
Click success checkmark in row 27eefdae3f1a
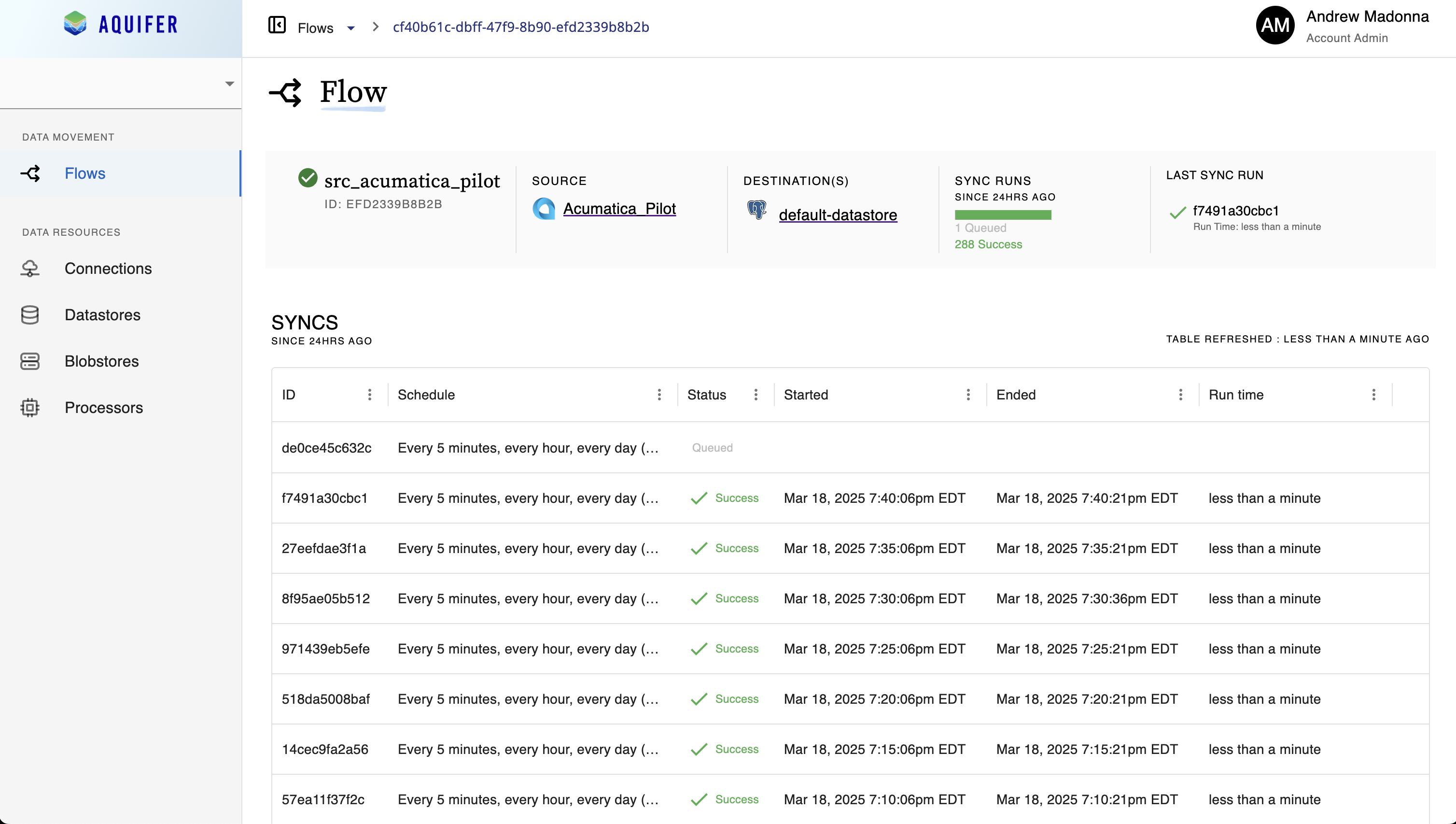pos(699,548)
